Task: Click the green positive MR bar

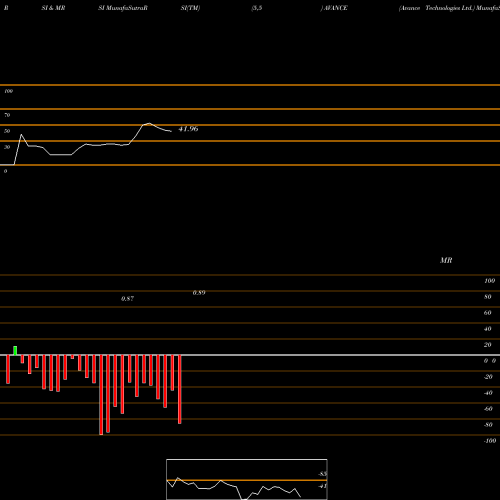Action: point(15,351)
